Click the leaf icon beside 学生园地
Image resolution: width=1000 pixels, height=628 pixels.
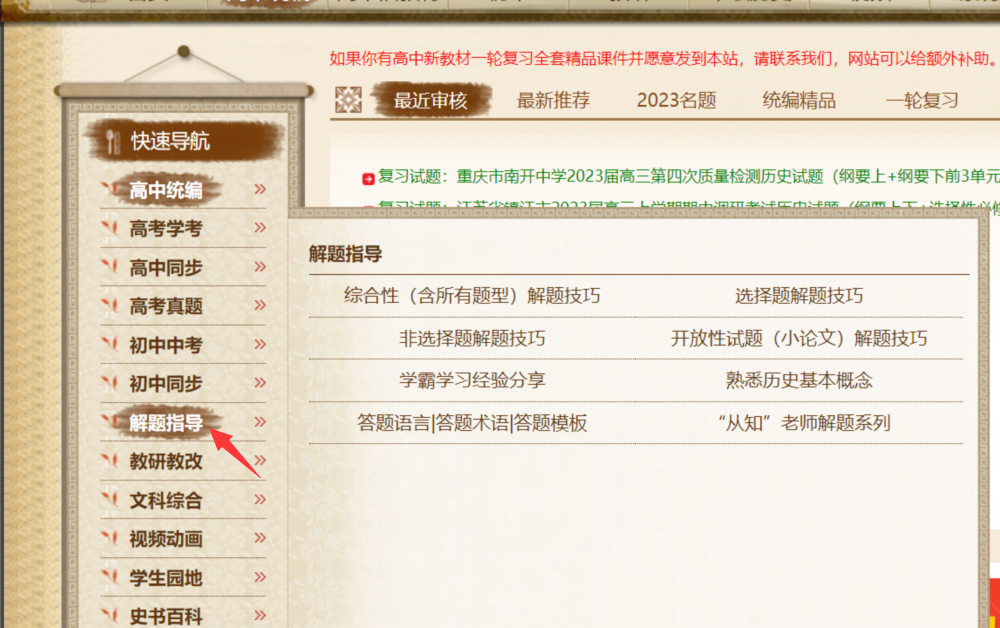110,577
